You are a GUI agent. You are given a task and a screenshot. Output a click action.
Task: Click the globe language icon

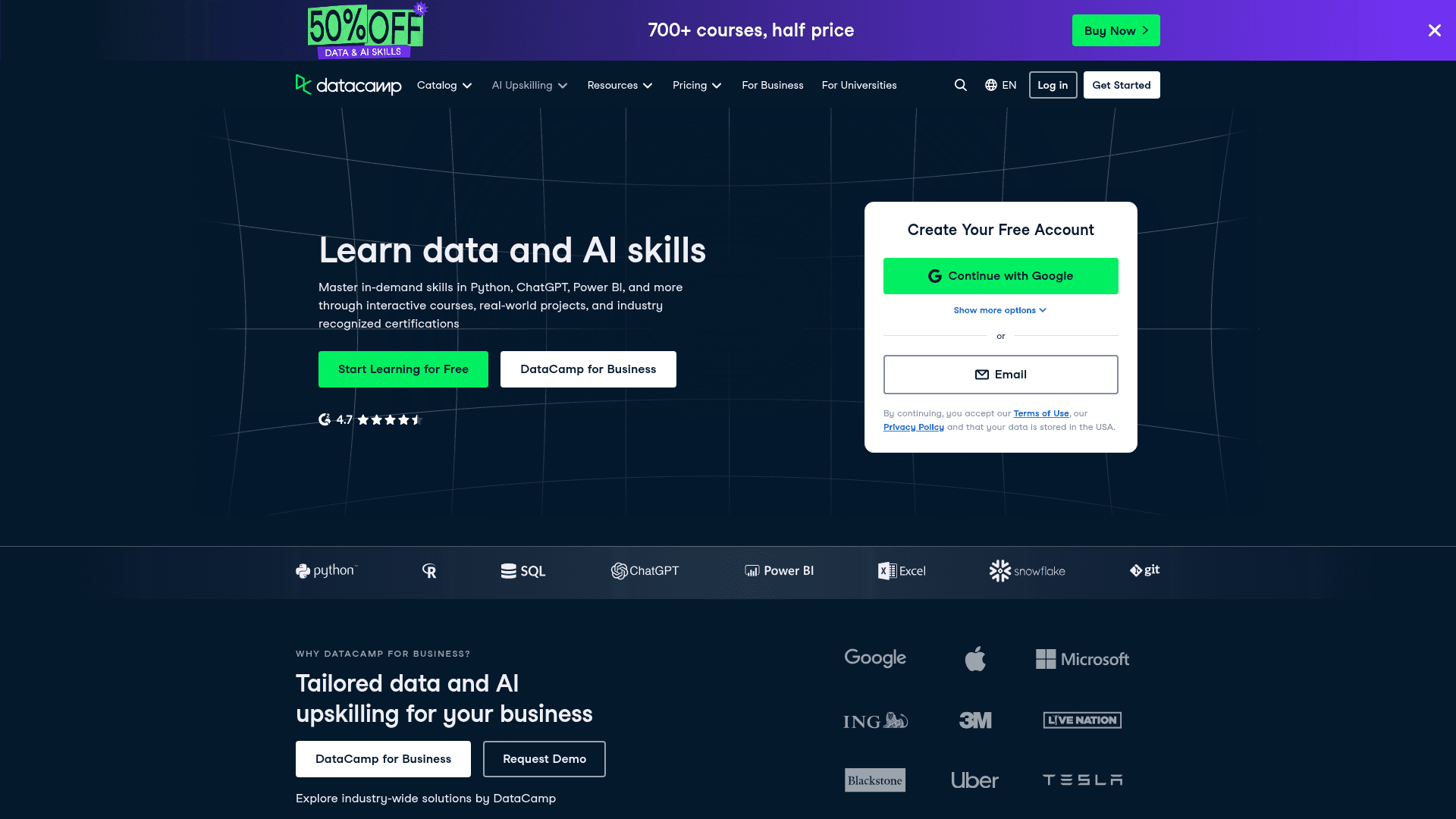(x=991, y=85)
